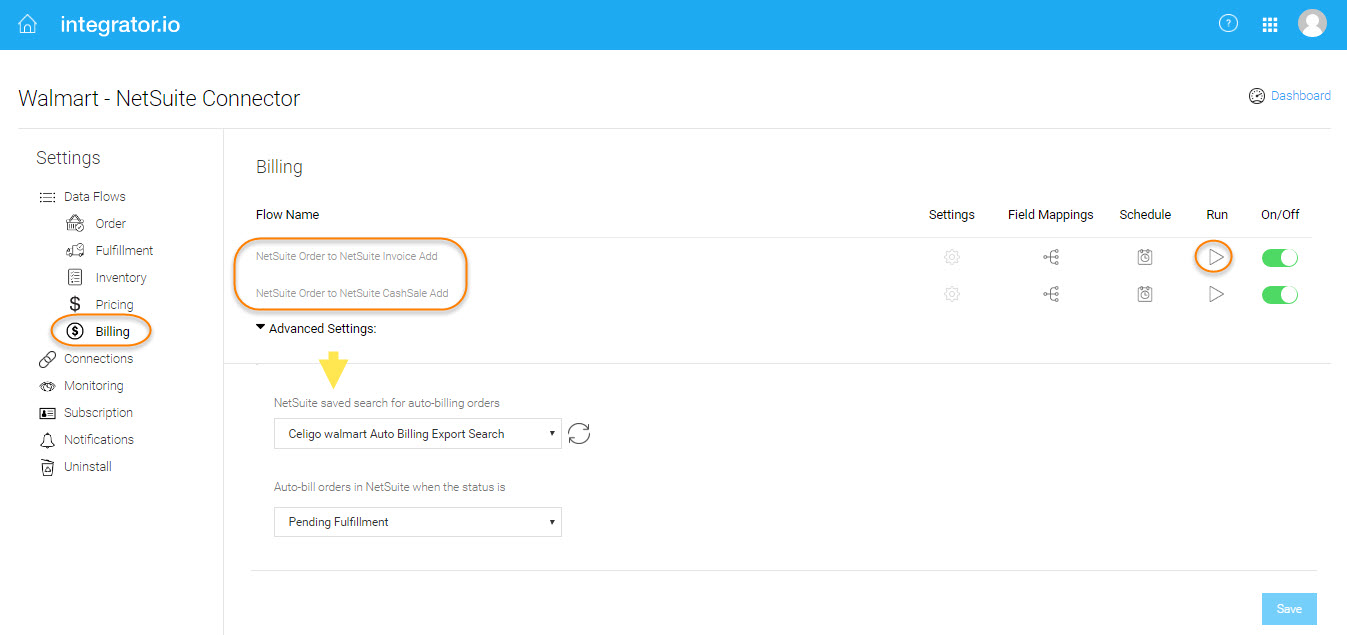This screenshot has height=635, width=1347.
Task: Open help question mark icon
Action: 1228,24
